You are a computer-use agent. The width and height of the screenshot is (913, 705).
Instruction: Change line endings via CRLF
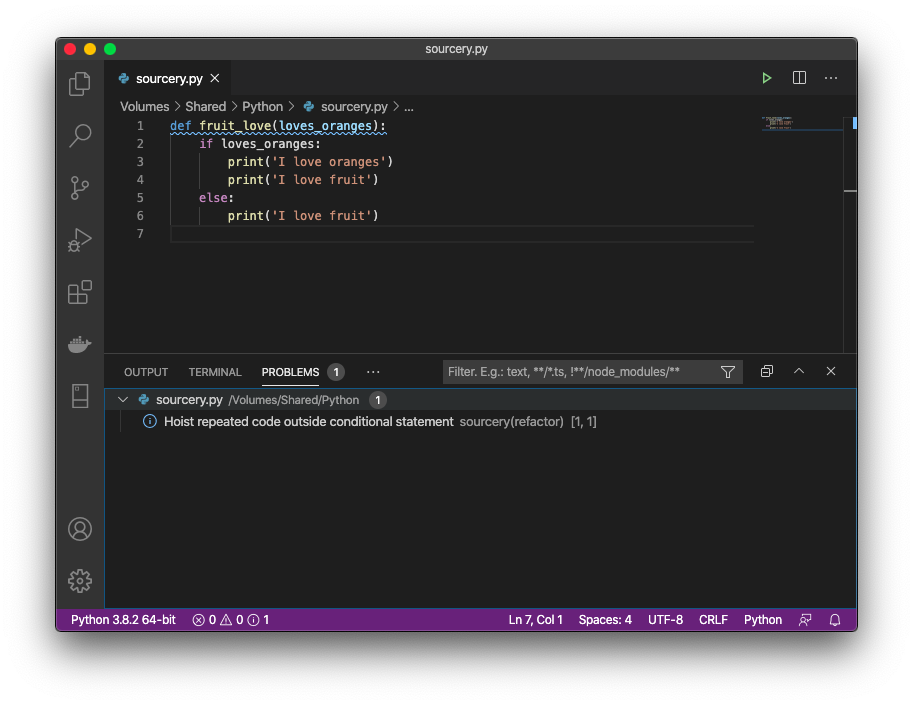(x=713, y=620)
